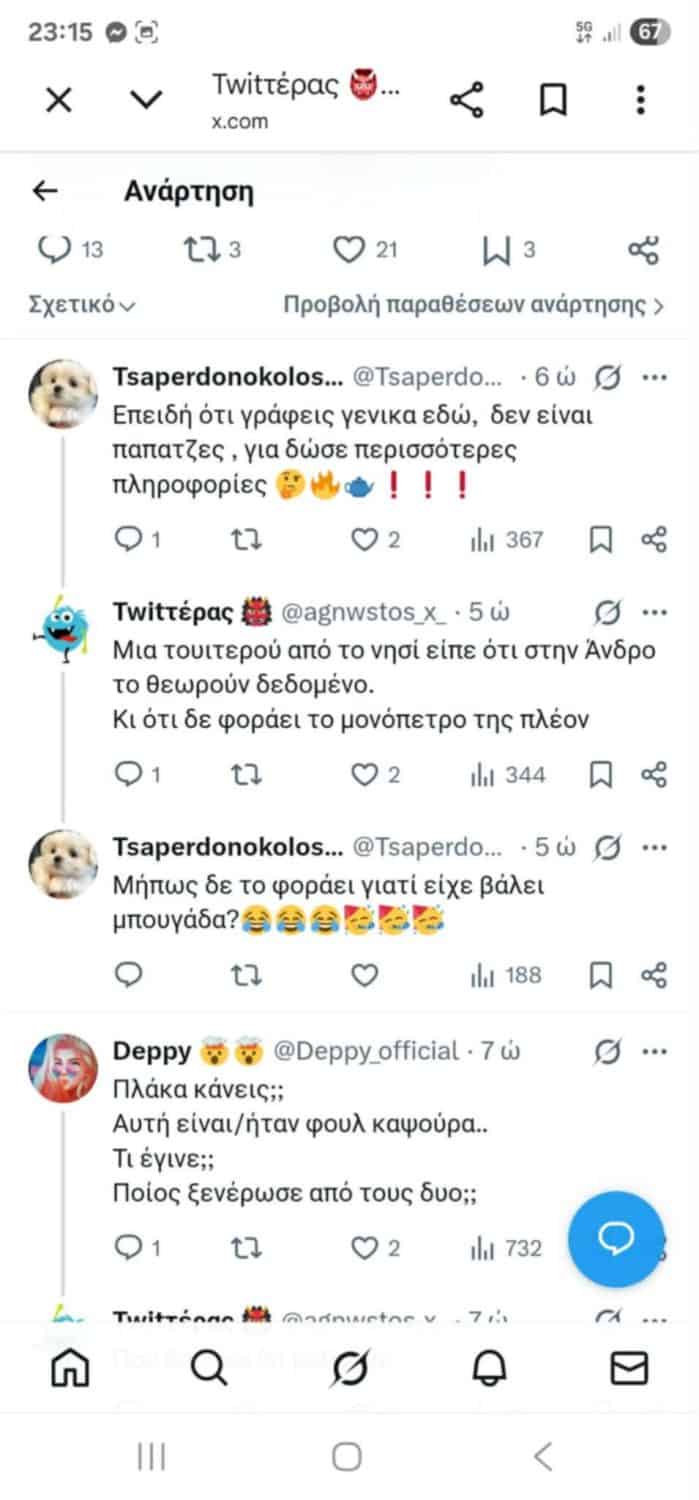699x1500 pixels.
Task: View analytics showing 732 views on Deppy's reply
Action: point(506,1247)
